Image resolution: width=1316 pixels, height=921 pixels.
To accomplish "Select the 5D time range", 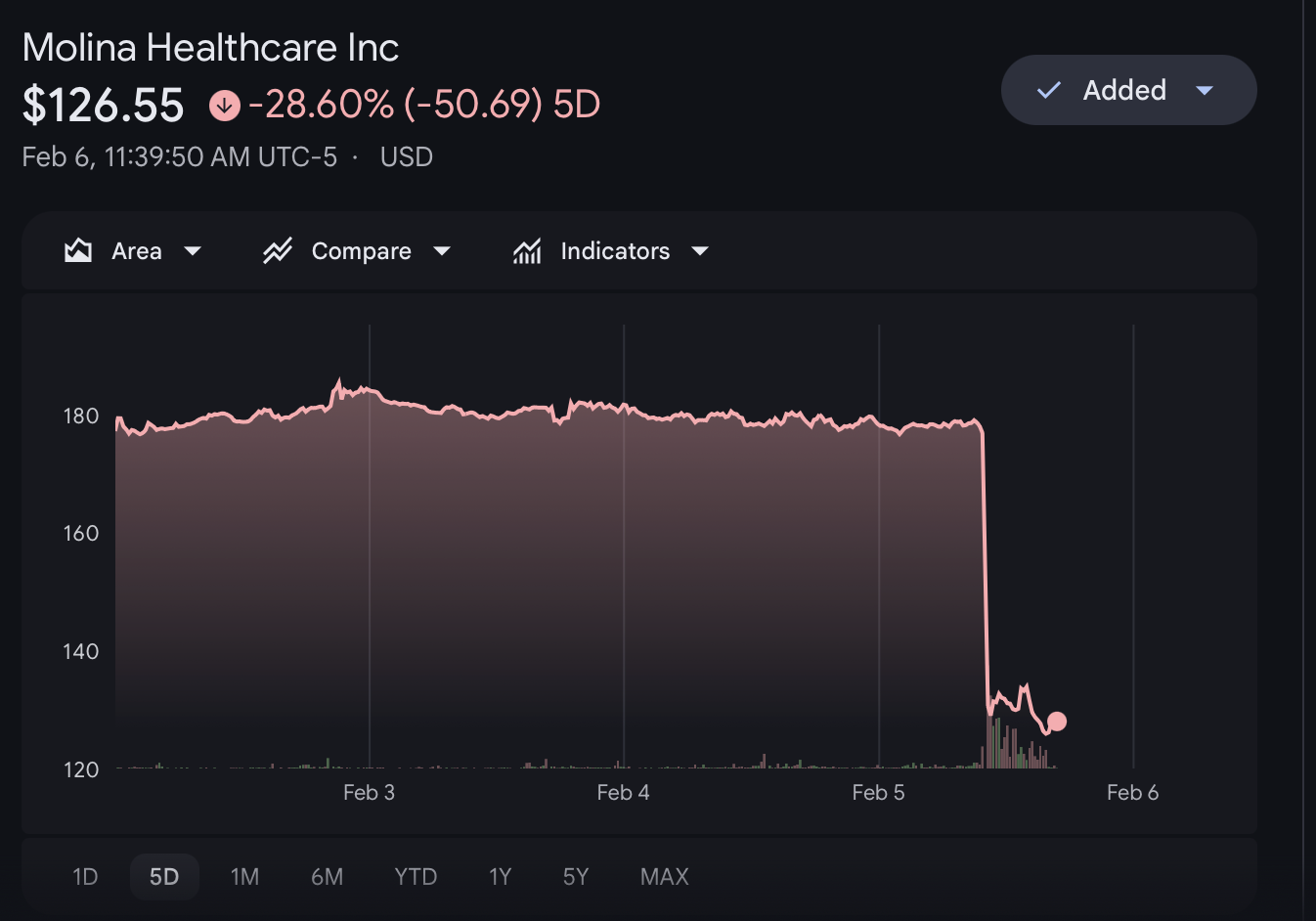I will click(x=164, y=876).
